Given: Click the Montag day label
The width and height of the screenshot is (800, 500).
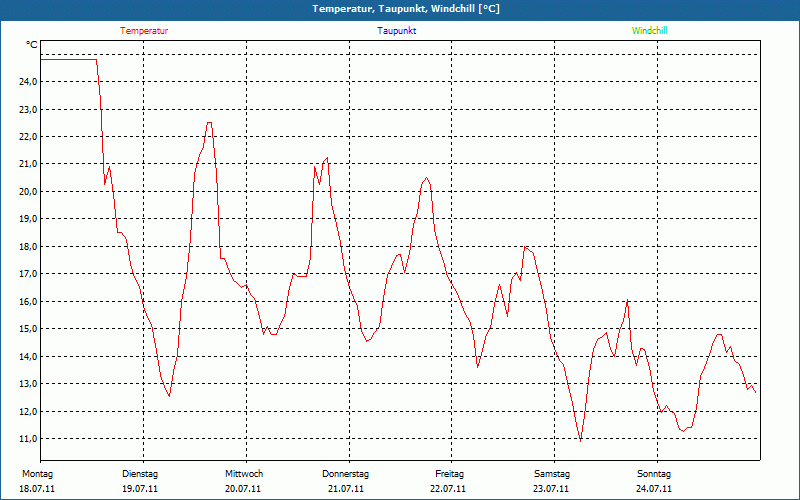Looking at the screenshot, I should (x=37, y=474).
